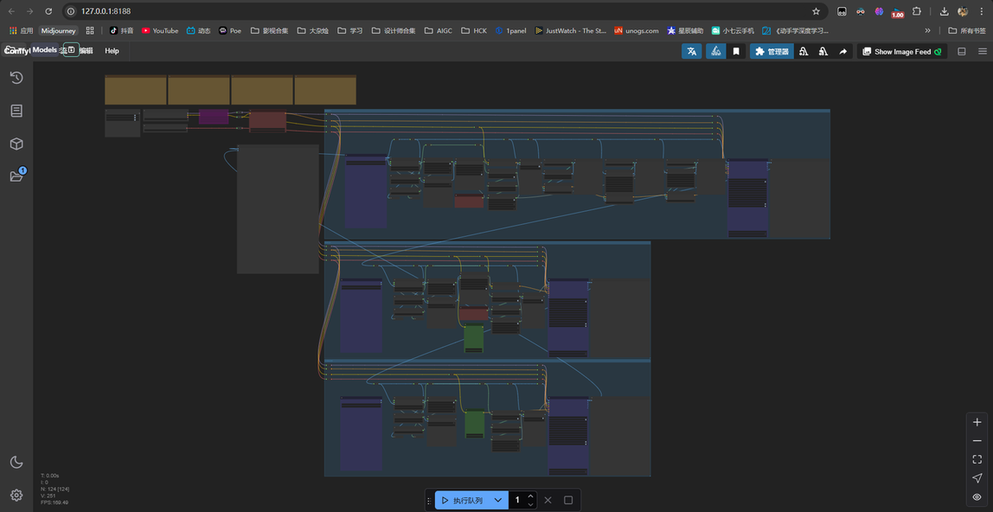Click the zoom out minus icon

click(x=977, y=441)
